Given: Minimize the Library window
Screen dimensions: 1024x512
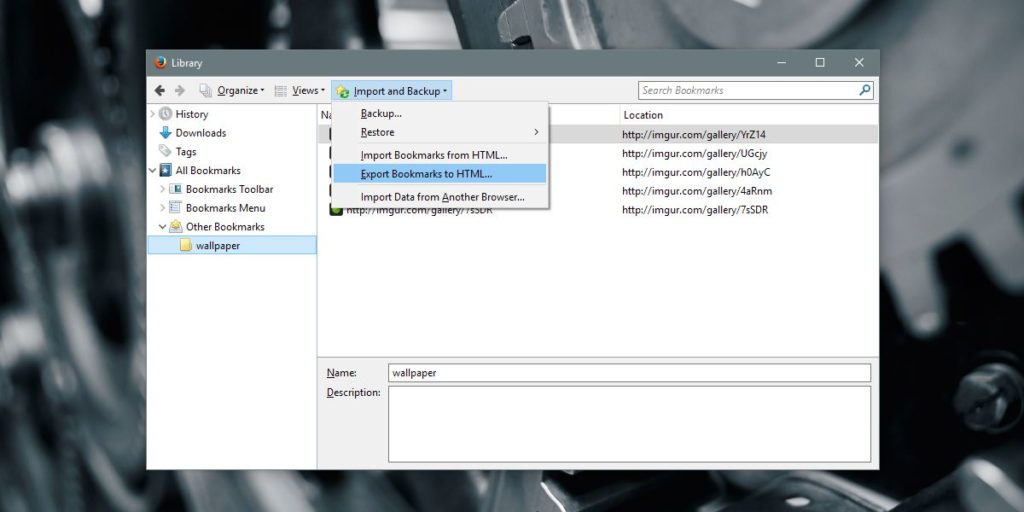Looking at the screenshot, I should tap(782, 63).
